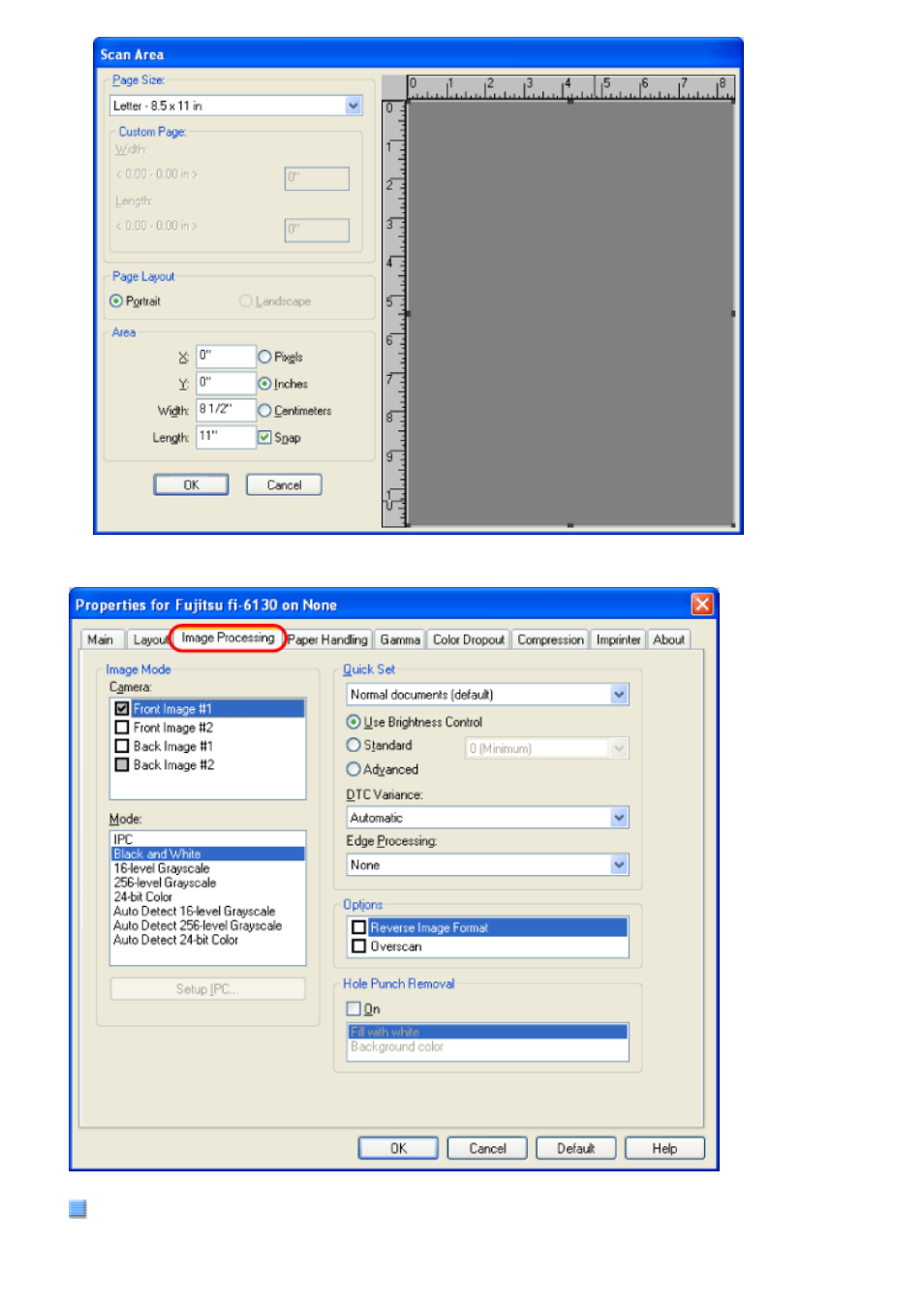Click Cancel in the Properties dialog
924x1308 pixels.
point(487,1148)
